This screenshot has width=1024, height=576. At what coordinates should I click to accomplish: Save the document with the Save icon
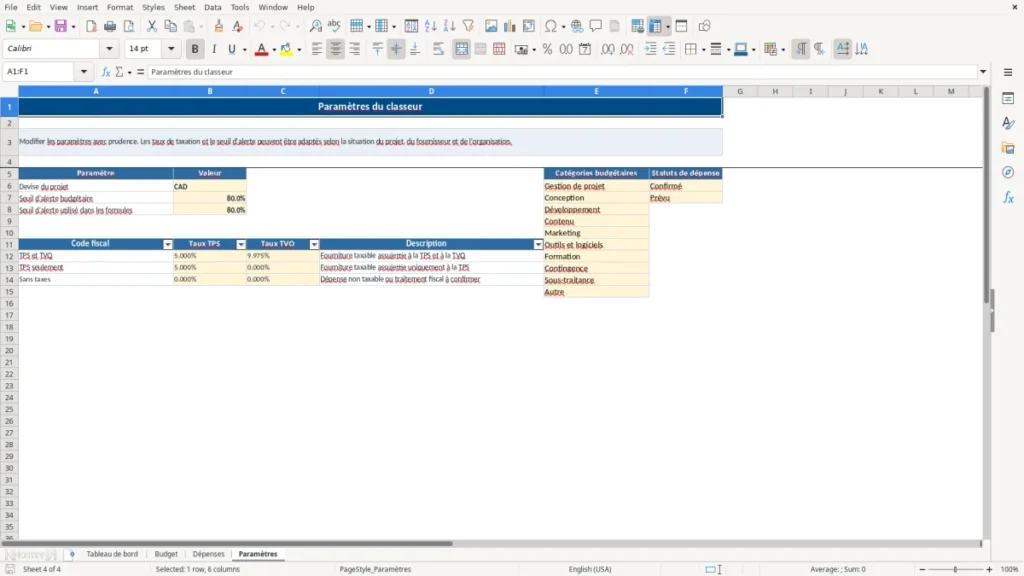tap(61, 26)
